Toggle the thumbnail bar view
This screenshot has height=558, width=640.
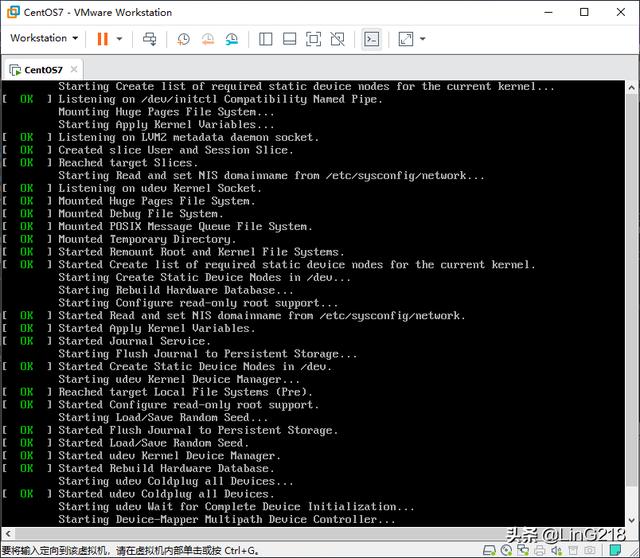pos(289,39)
